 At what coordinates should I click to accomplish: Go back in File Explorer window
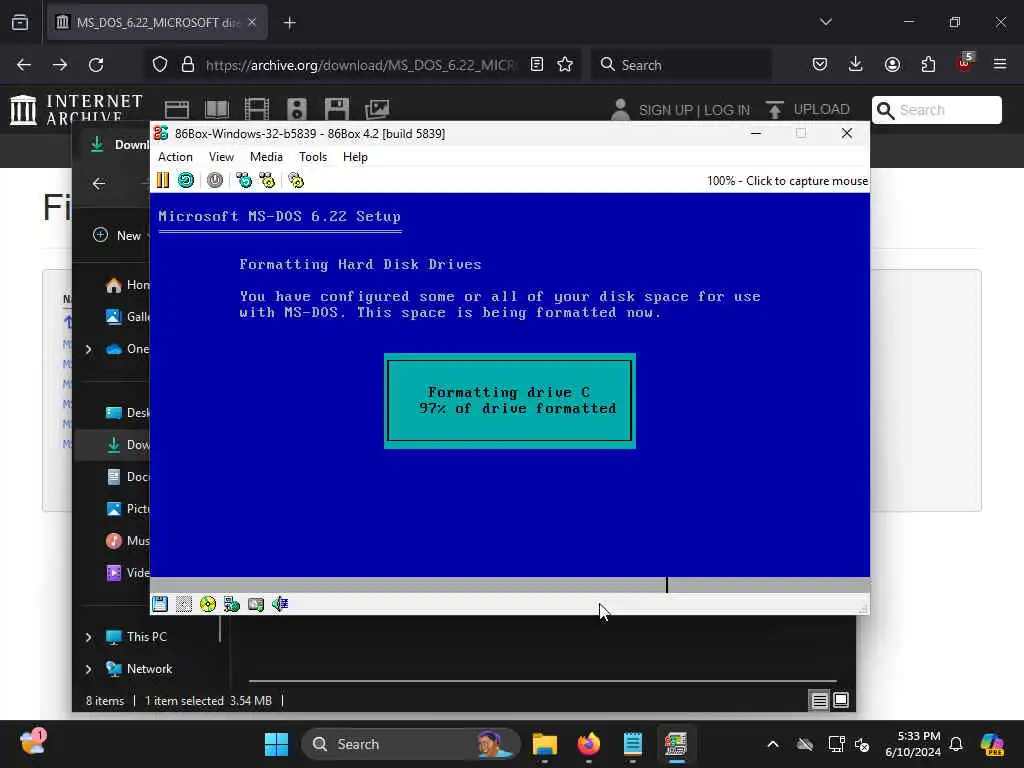[x=99, y=184]
